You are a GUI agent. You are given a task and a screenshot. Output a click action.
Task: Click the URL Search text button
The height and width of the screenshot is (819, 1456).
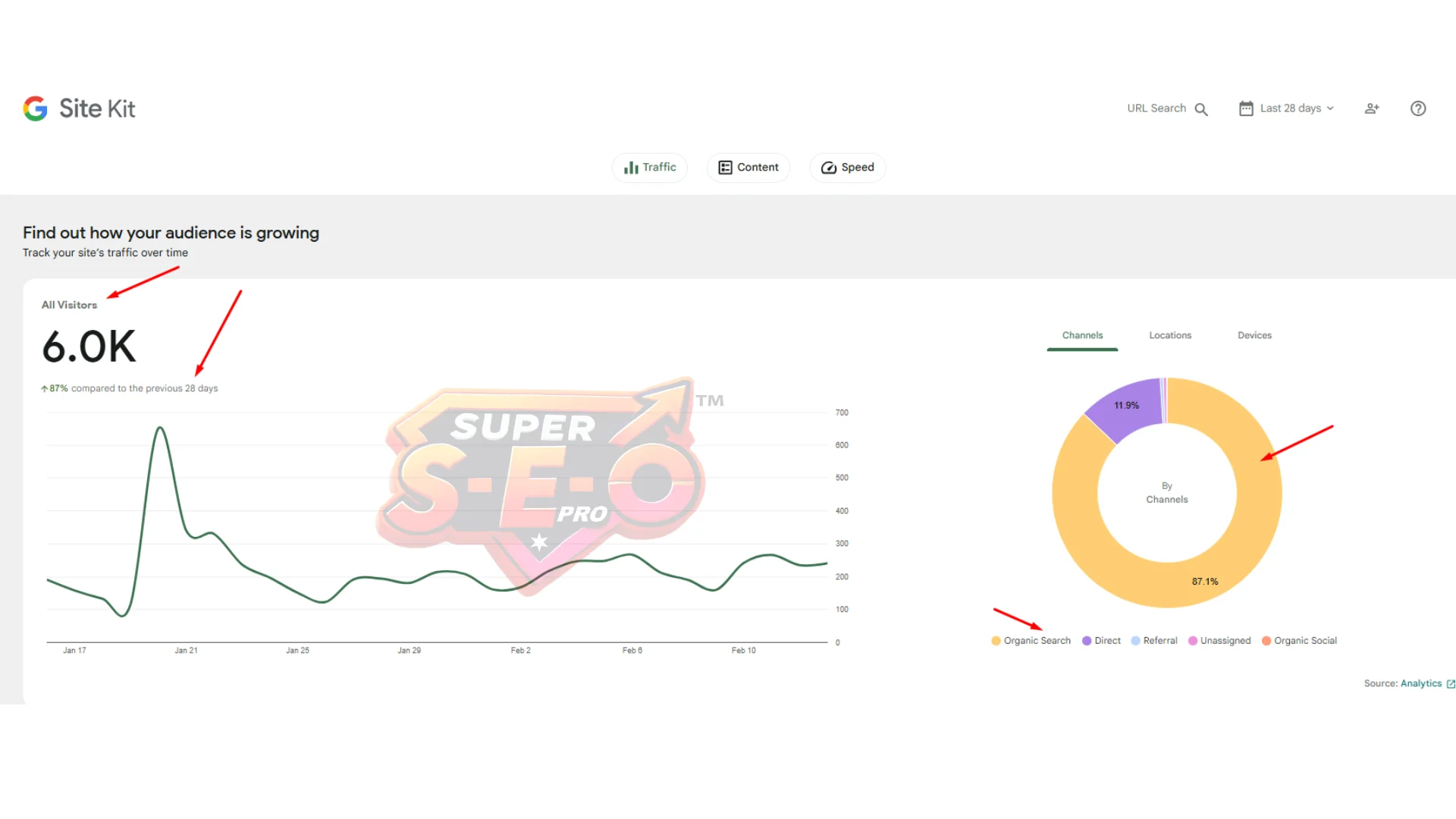1156,108
